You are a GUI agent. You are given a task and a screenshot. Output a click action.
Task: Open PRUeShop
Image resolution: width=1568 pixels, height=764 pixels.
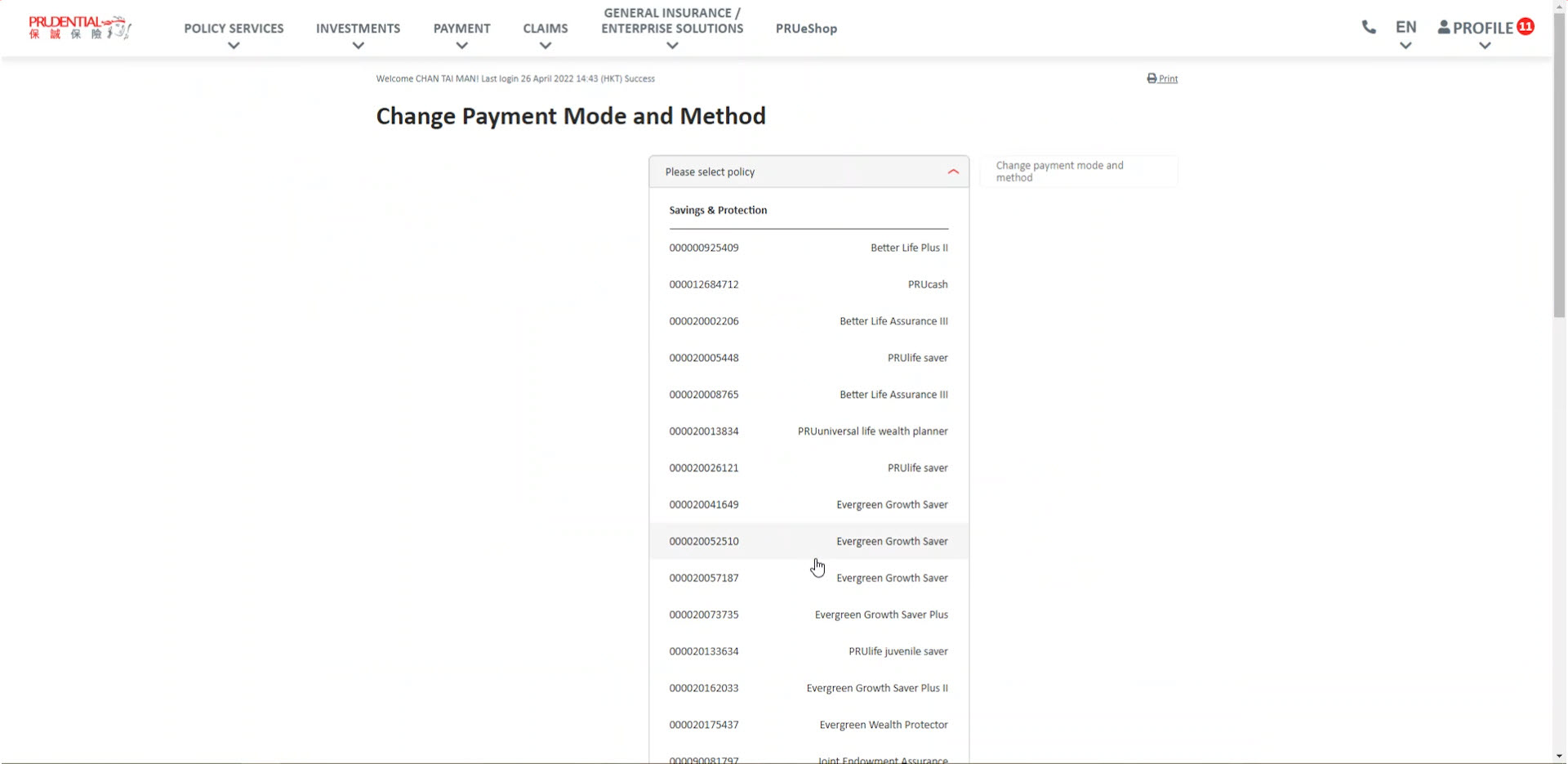pos(805,28)
